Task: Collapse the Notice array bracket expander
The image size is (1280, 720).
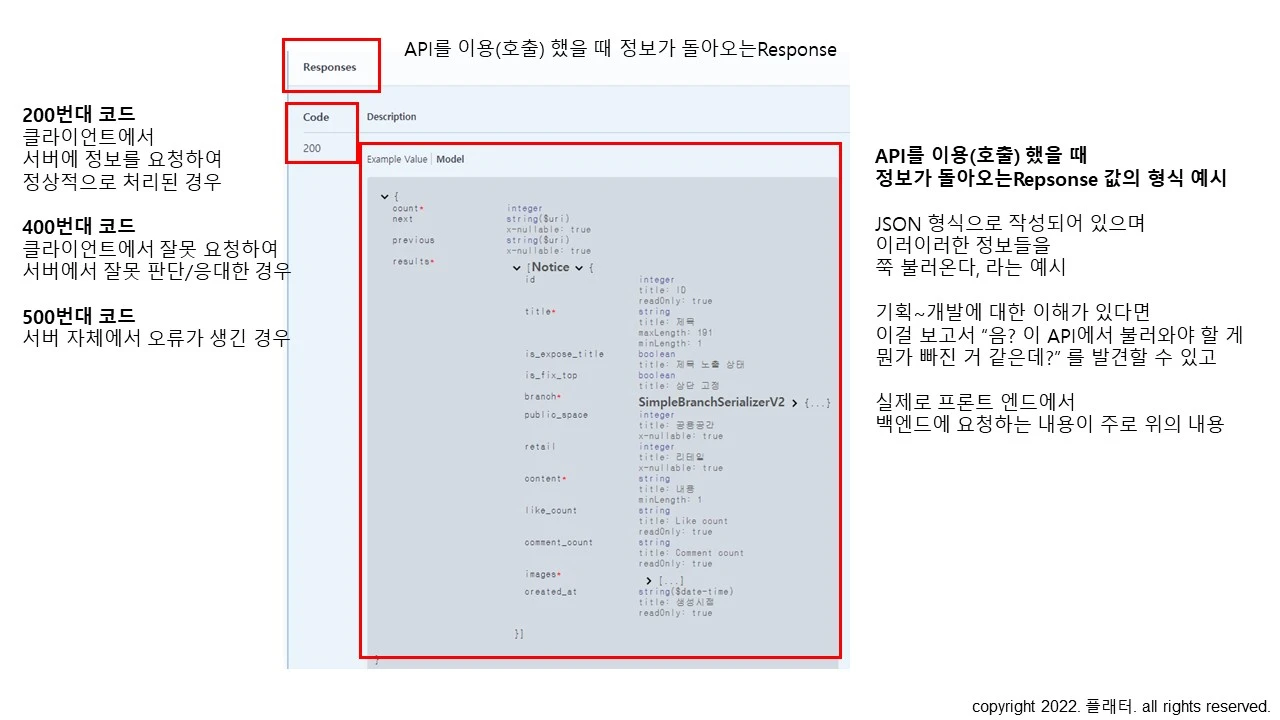Action: pos(516,268)
